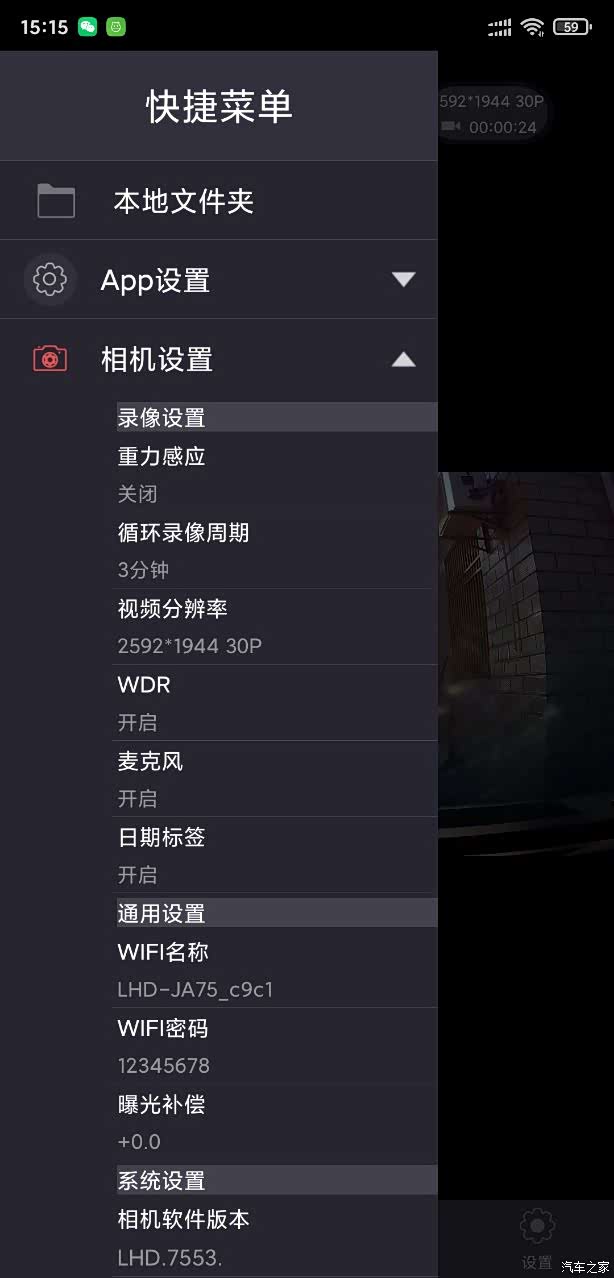Edit the WIFI密码 field
This screenshot has width=614, height=1278.
tap(277, 1046)
